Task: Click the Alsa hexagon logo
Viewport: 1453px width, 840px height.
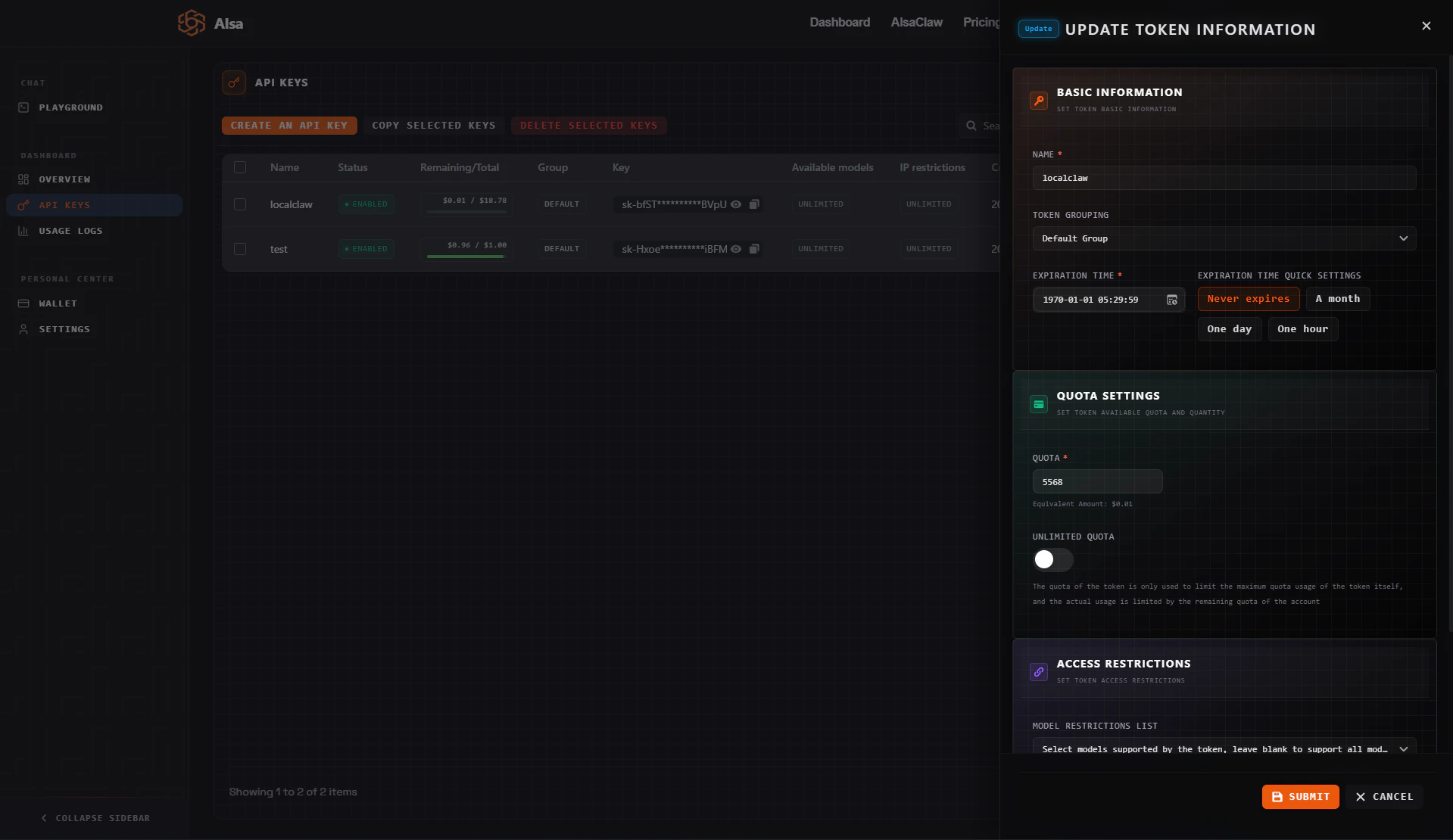Action: coord(191,23)
